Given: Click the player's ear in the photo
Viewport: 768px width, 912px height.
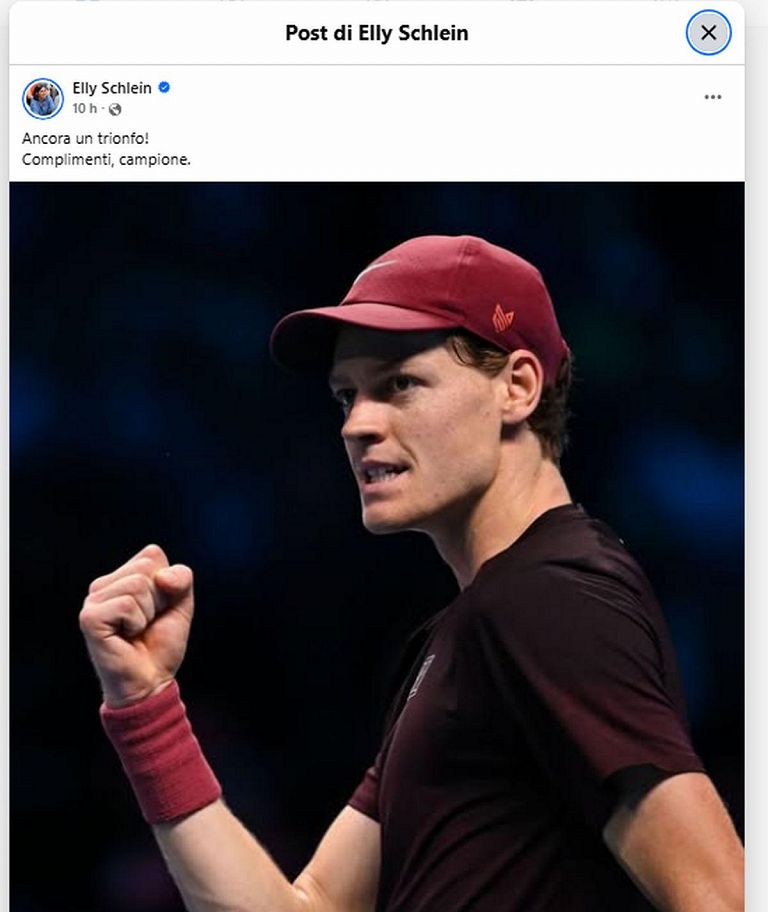Looking at the screenshot, I should (x=521, y=392).
